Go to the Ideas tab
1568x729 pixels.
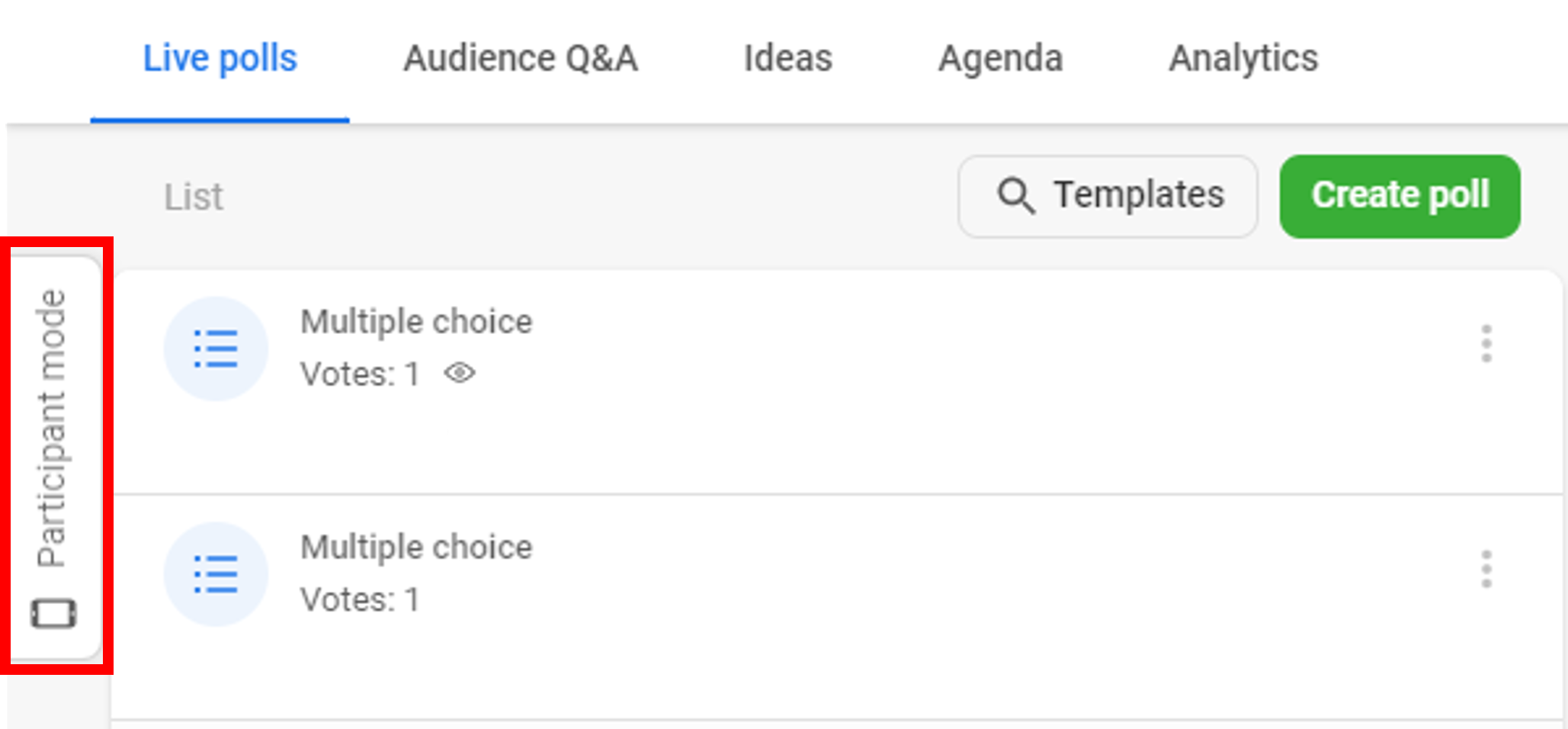(787, 59)
